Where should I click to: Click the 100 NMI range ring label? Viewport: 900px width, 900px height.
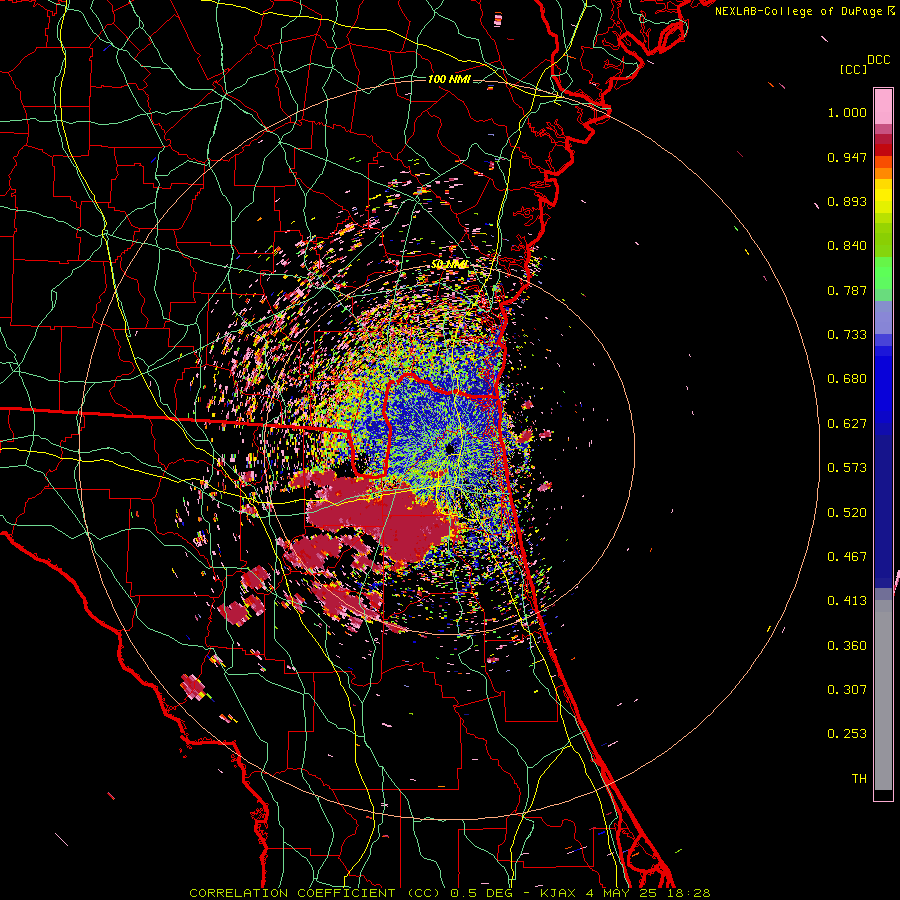coord(449,79)
